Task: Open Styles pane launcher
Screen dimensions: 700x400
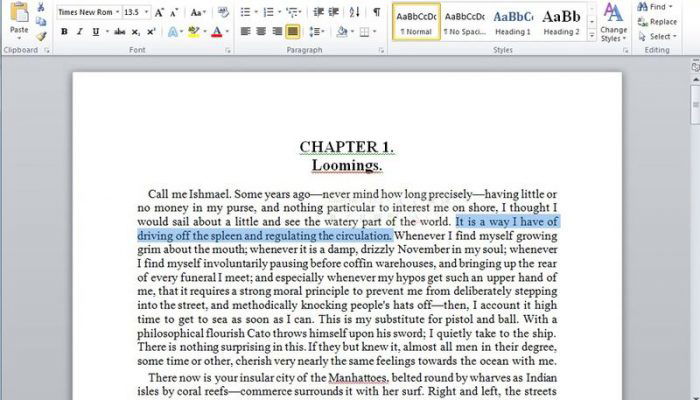Action: pyautogui.click(x=625, y=50)
